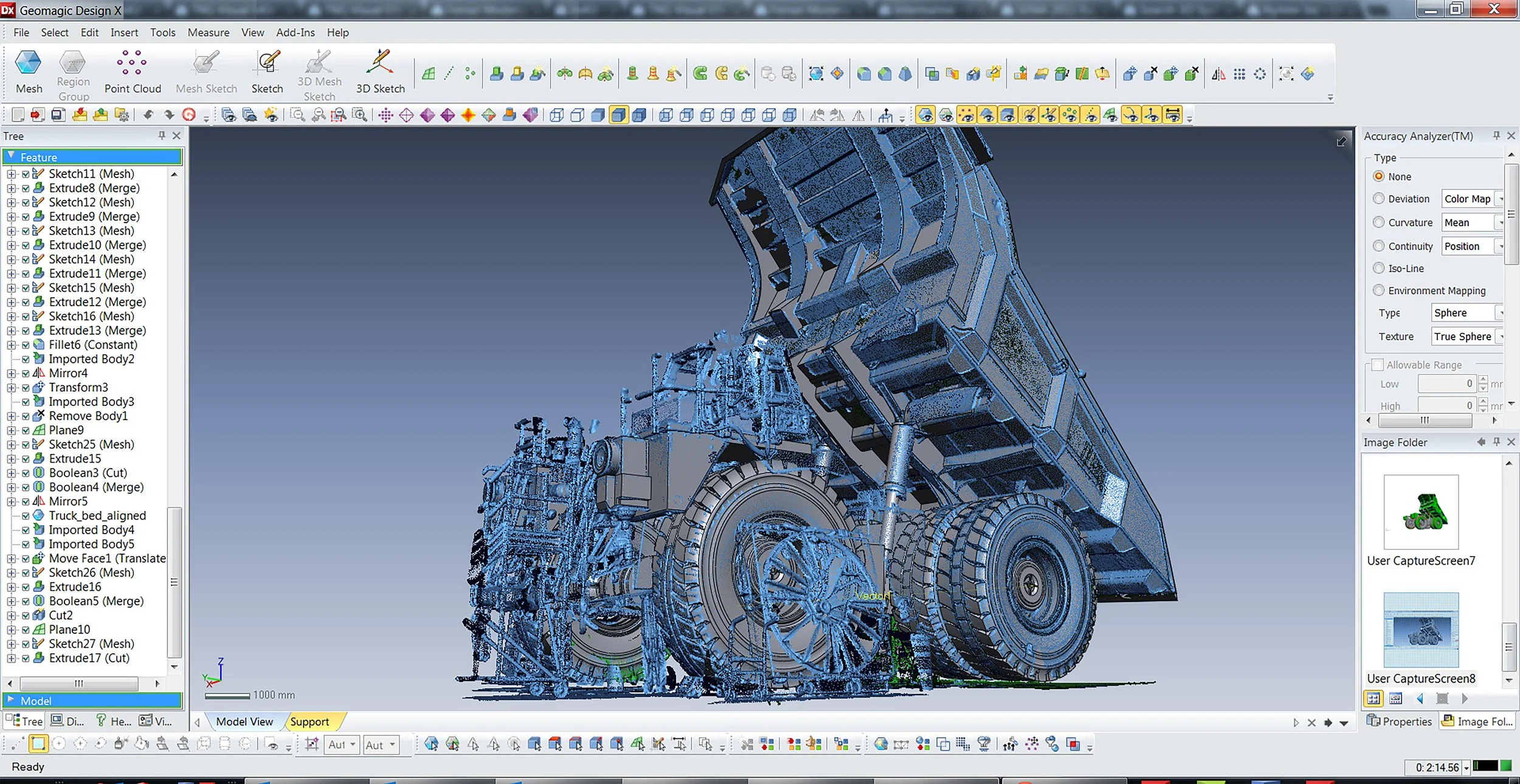
Task: Expand the Fillet6 (Constant) tree node
Action: (x=12, y=345)
